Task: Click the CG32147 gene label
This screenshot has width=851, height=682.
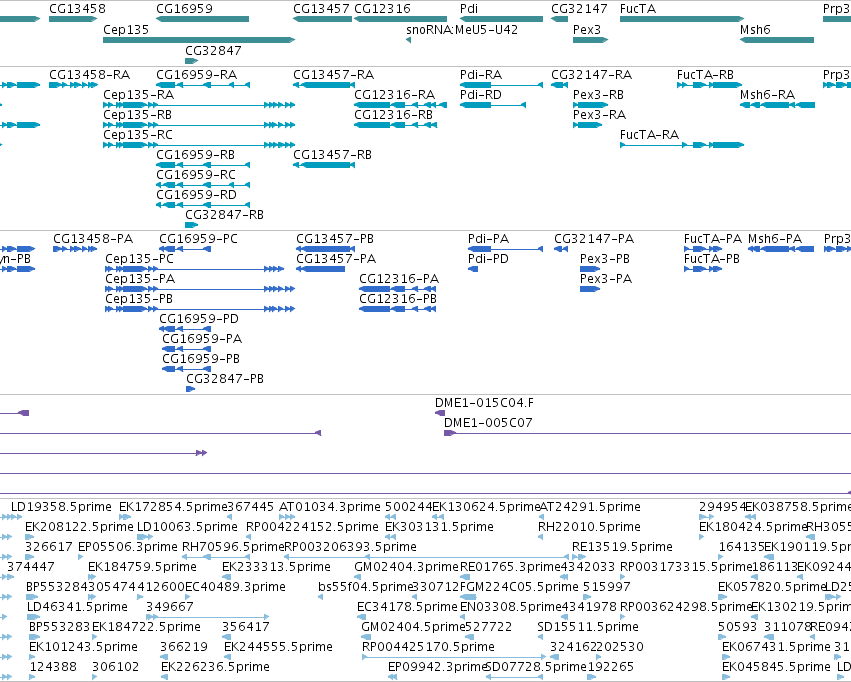Action: pyautogui.click(x=579, y=9)
